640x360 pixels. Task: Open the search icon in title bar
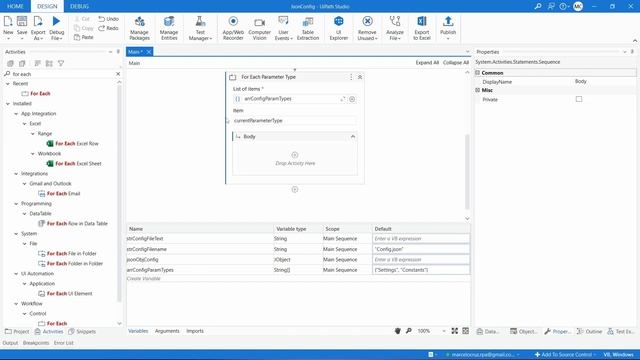[538, 6]
